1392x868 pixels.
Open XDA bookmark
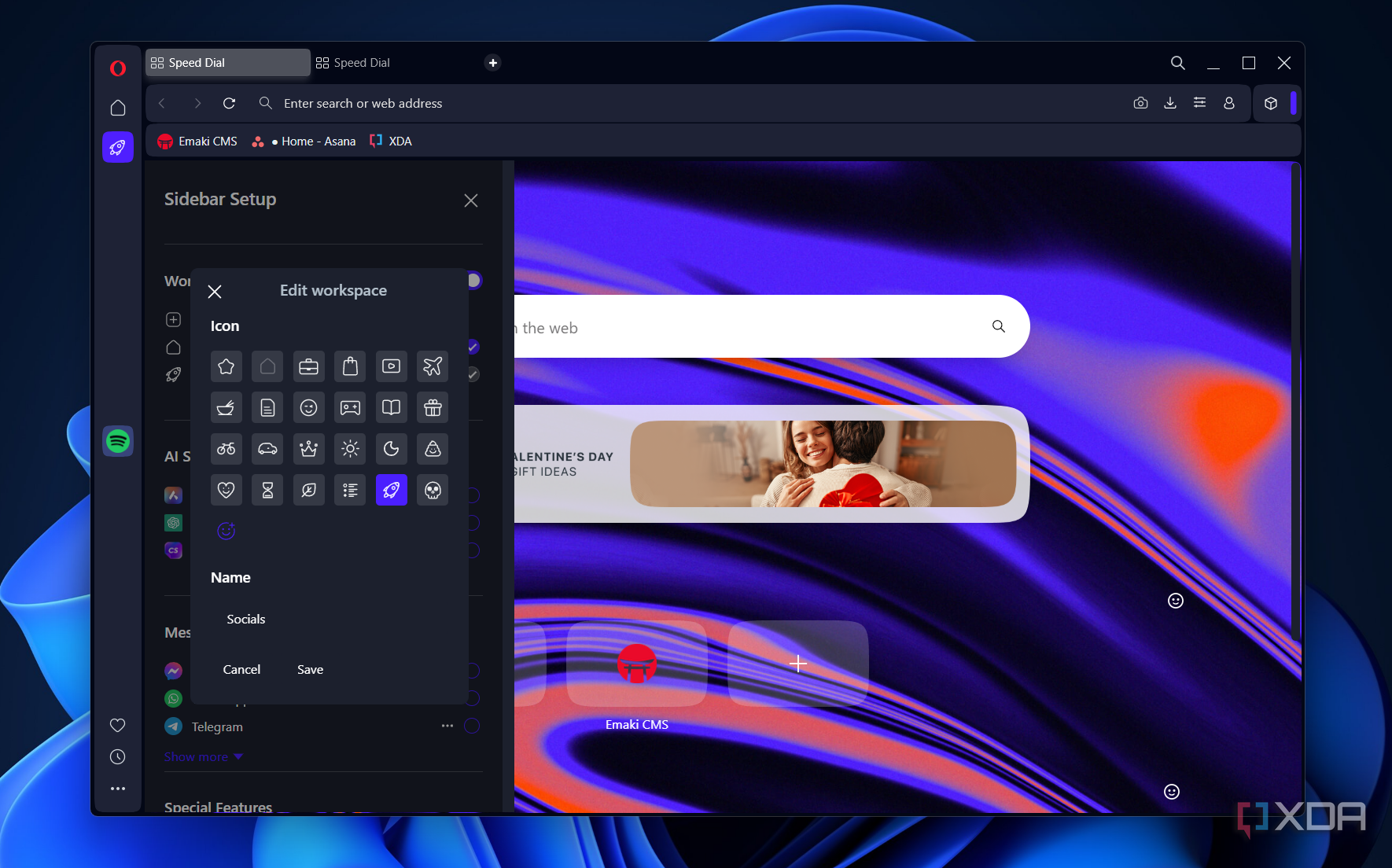pyautogui.click(x=391, y=142)
